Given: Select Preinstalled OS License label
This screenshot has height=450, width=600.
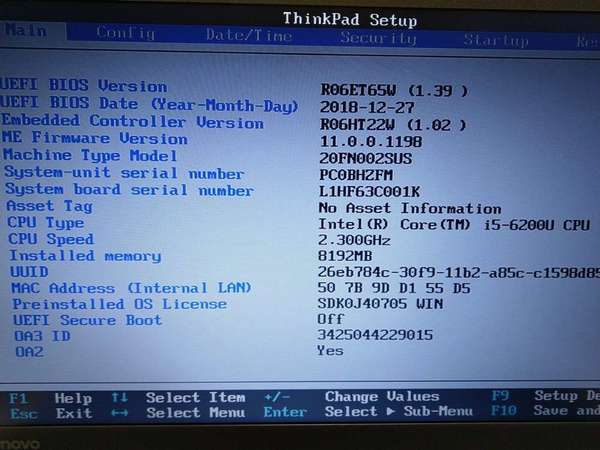Looking at the screenshot, I should click(x=120, y=304).
